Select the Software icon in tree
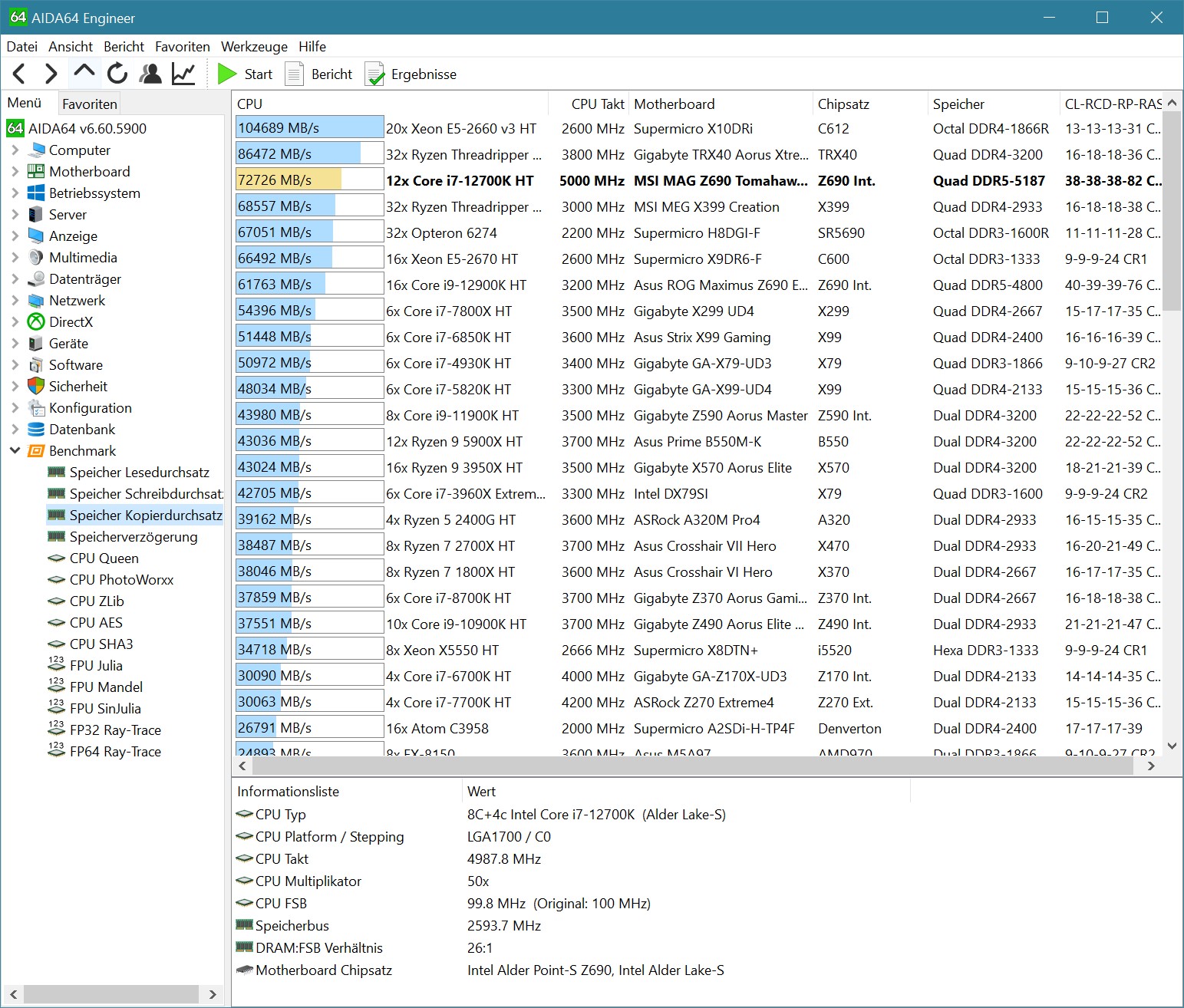 [x=36, y=365]
